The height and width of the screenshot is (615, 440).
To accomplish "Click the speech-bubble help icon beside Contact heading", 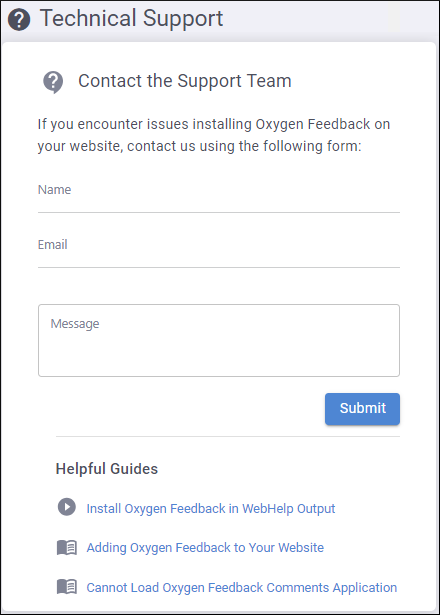I will [53, 82].
